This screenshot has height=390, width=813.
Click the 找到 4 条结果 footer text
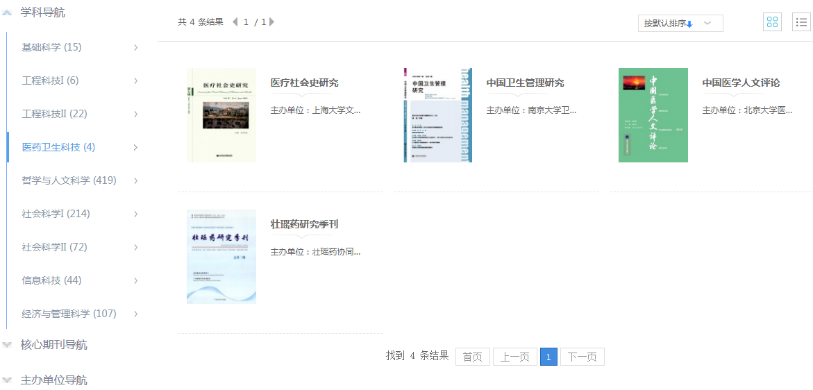coord(417,356)
